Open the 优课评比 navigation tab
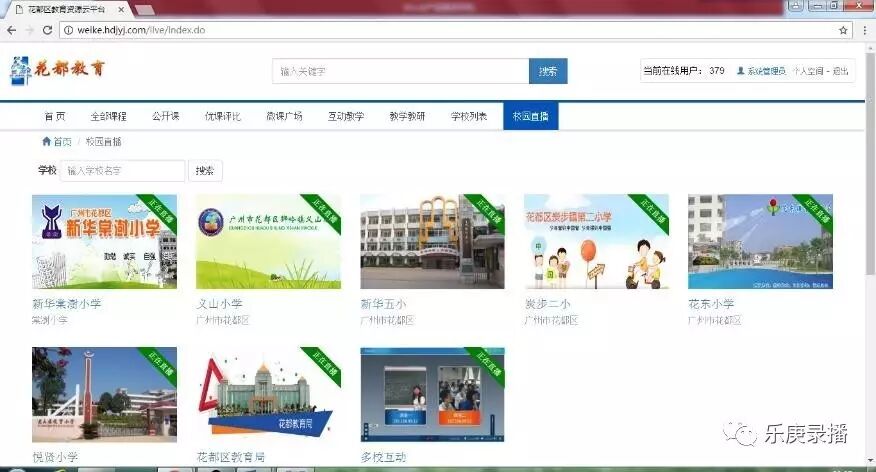 222,116
